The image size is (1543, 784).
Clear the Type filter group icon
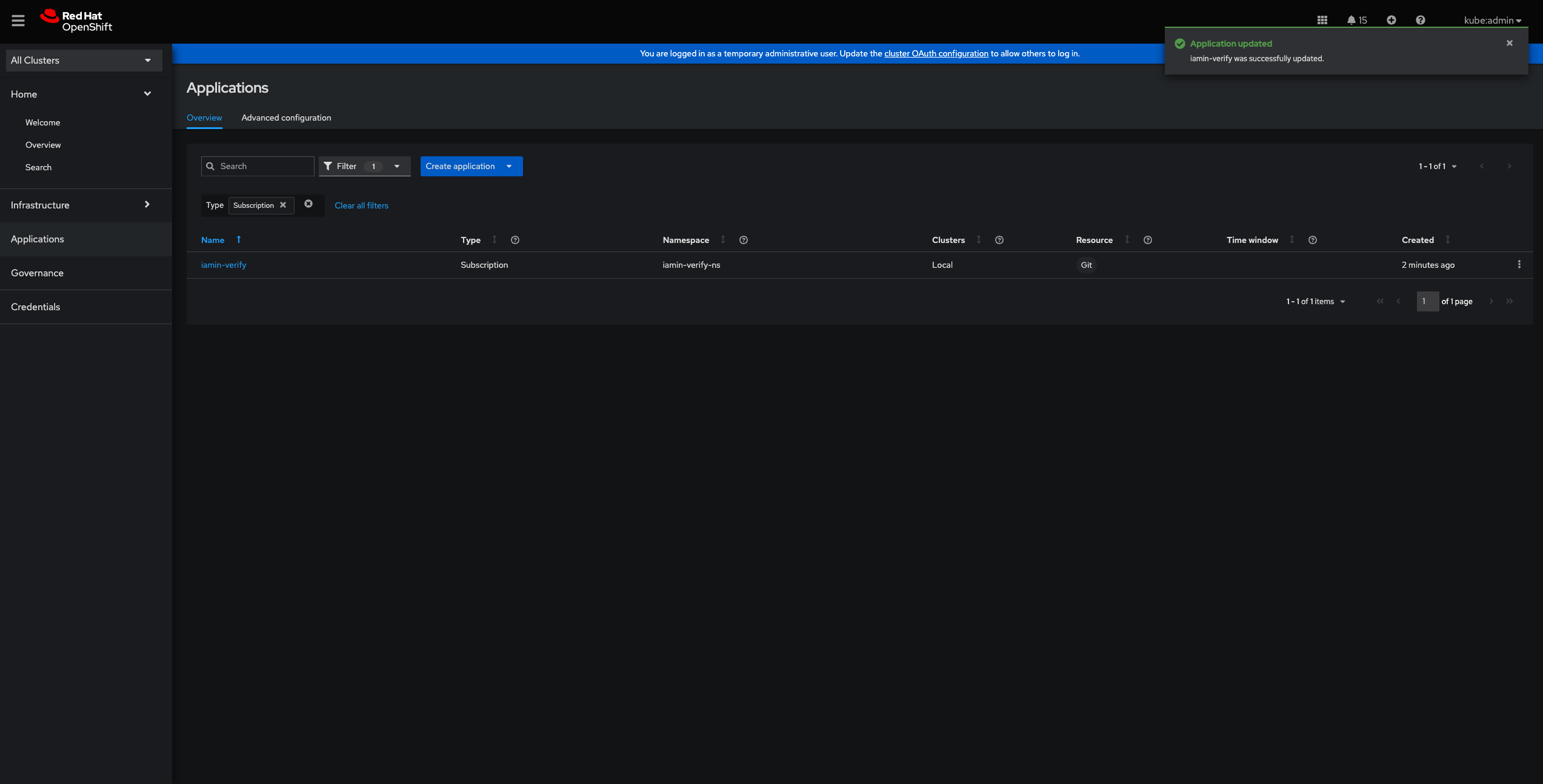pos(308,204)
